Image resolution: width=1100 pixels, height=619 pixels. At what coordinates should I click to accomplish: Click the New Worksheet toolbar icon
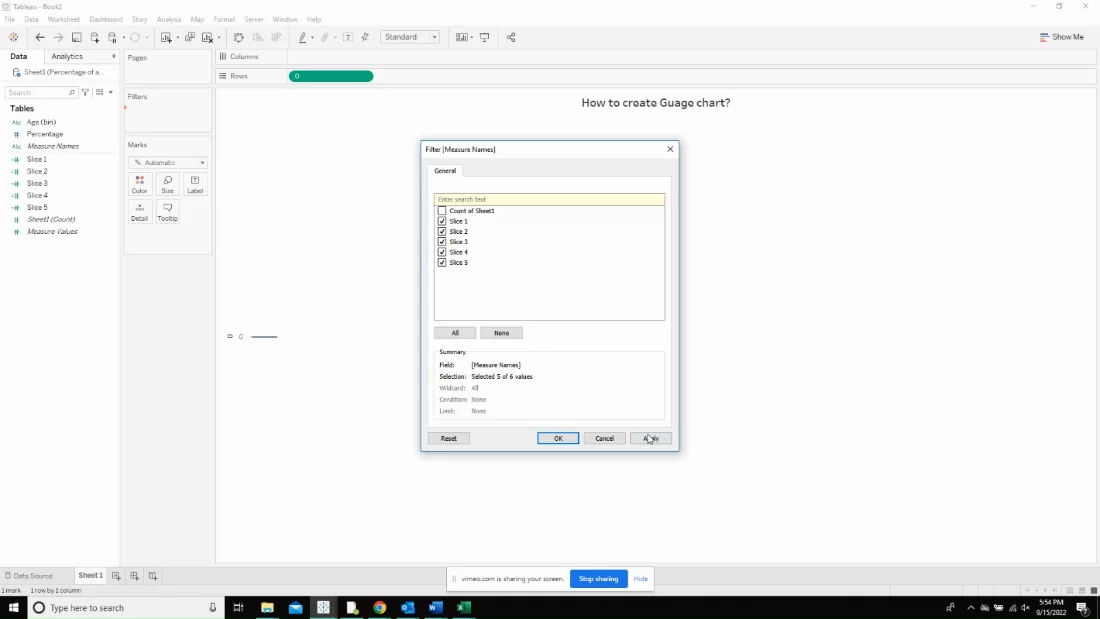166,37
